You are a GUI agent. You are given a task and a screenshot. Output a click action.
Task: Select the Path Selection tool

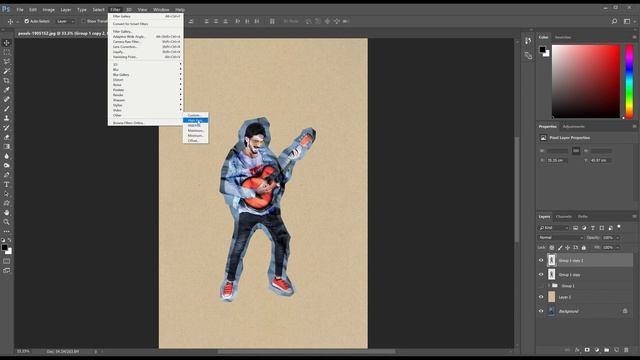(x=7, y=194)
